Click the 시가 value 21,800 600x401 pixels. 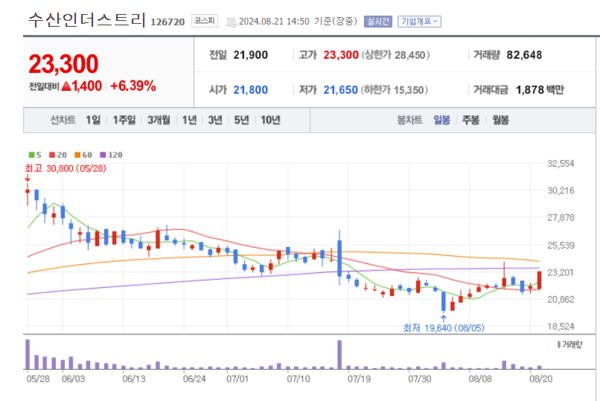coord(251,90)
